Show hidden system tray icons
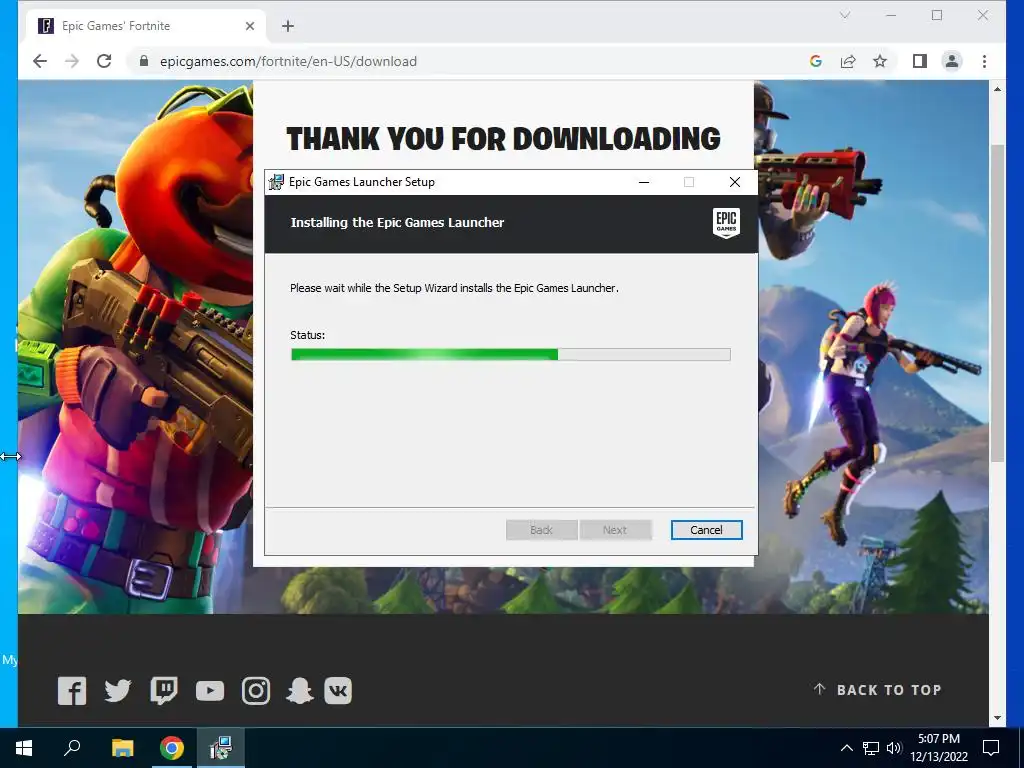Viewport: 1024px width, 768px height. (x=846, y=748)
